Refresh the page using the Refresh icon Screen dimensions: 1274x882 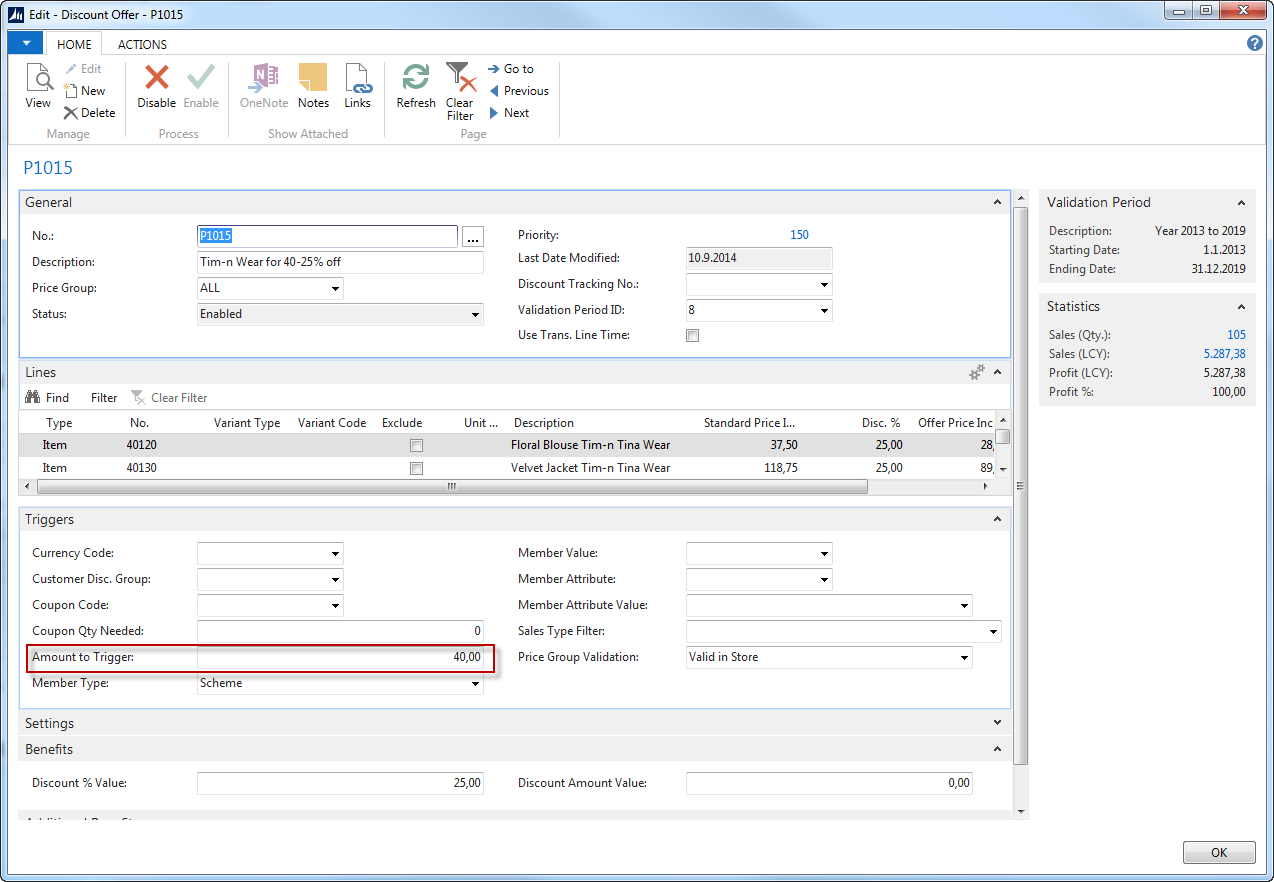416,79
